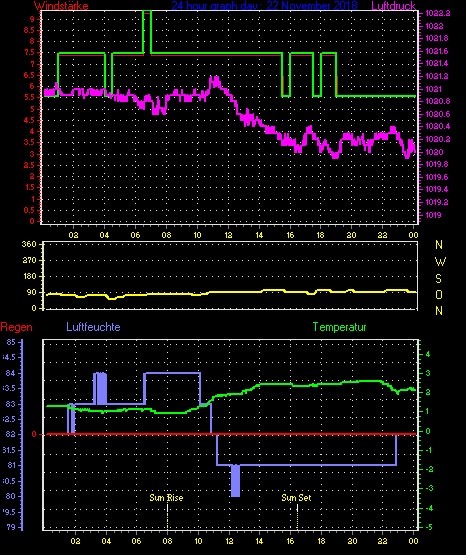Image resolution: width=466 pixels, height=555 pixels.
Task: Click pressure axis value 1021.6
Action: [x=437, y=51]
